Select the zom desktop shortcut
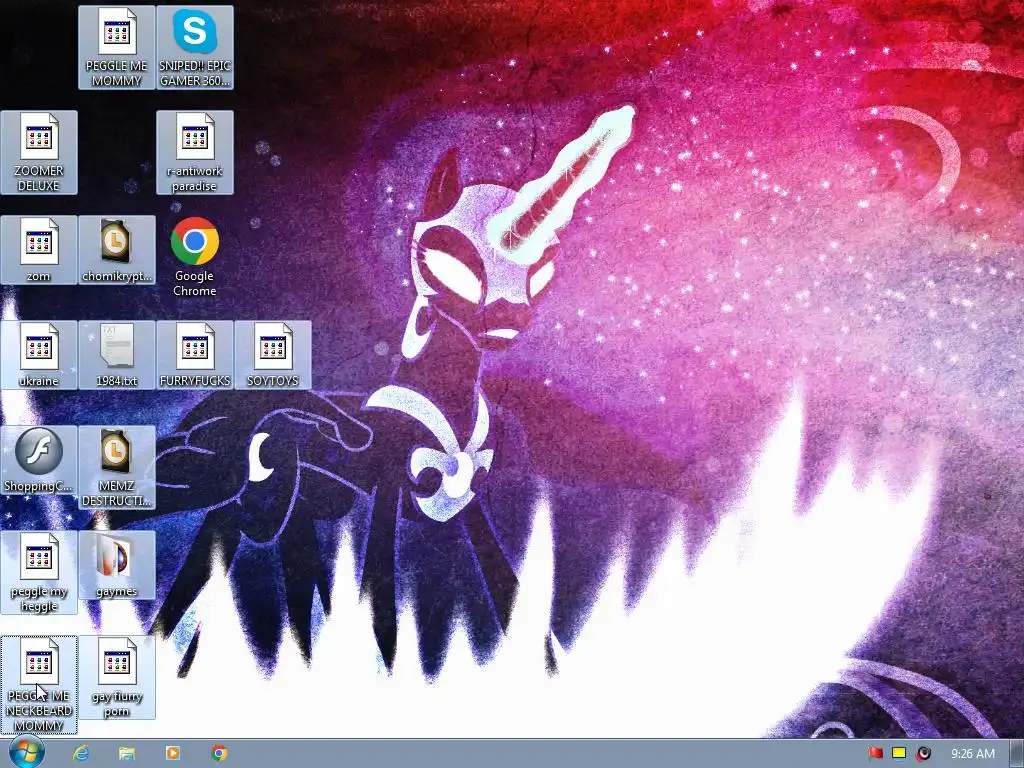1024x768 pixels. click(x=39, y=250)
